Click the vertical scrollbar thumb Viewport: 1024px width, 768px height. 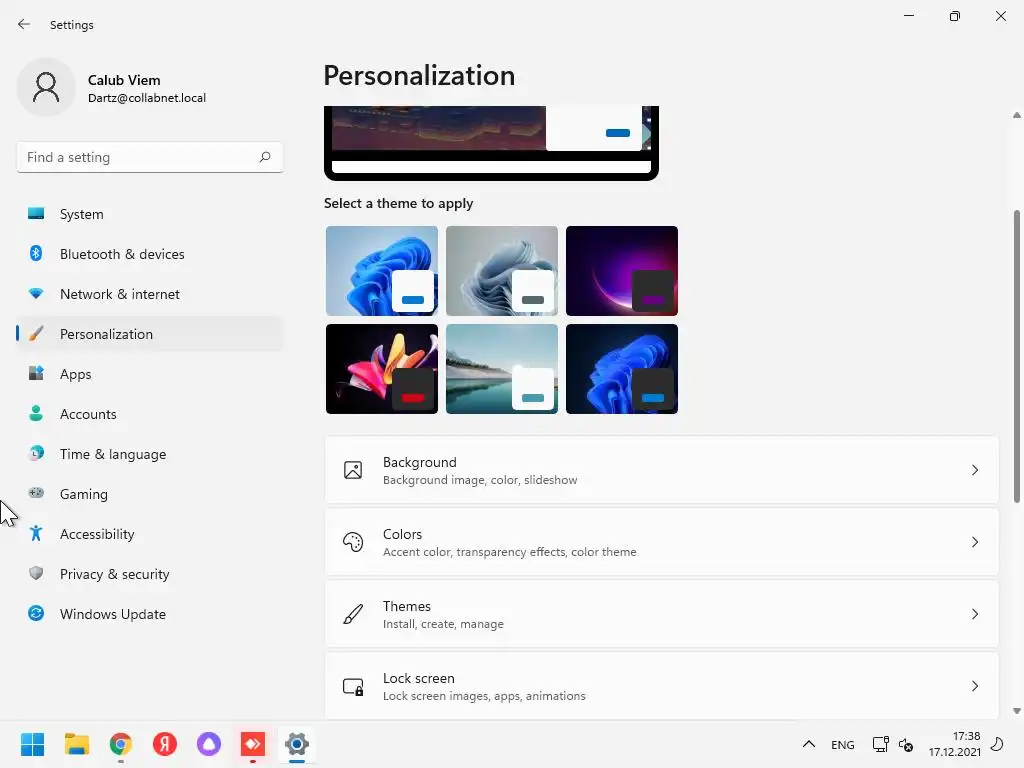coord(1016,357)
